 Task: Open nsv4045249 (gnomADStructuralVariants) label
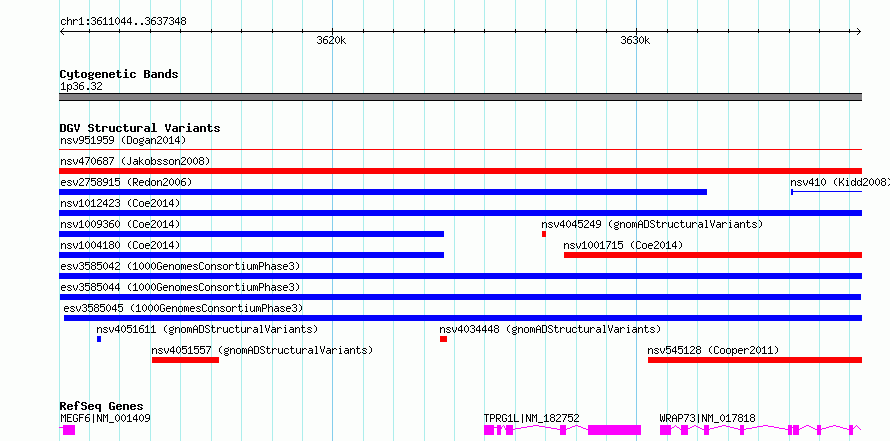click(652, 224)
